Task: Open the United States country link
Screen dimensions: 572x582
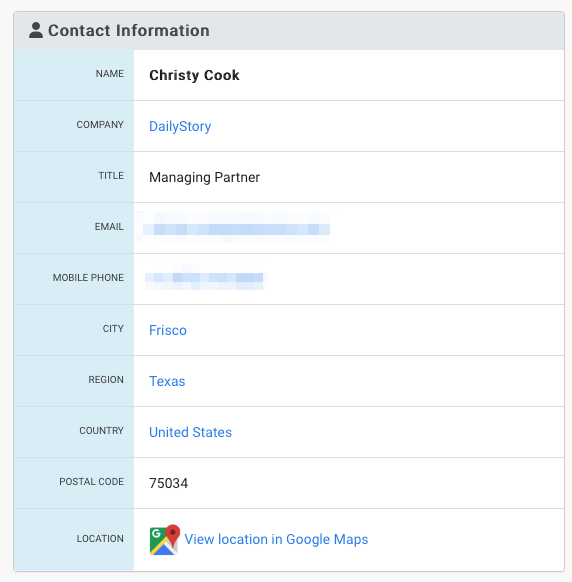Action: point(190,432)
